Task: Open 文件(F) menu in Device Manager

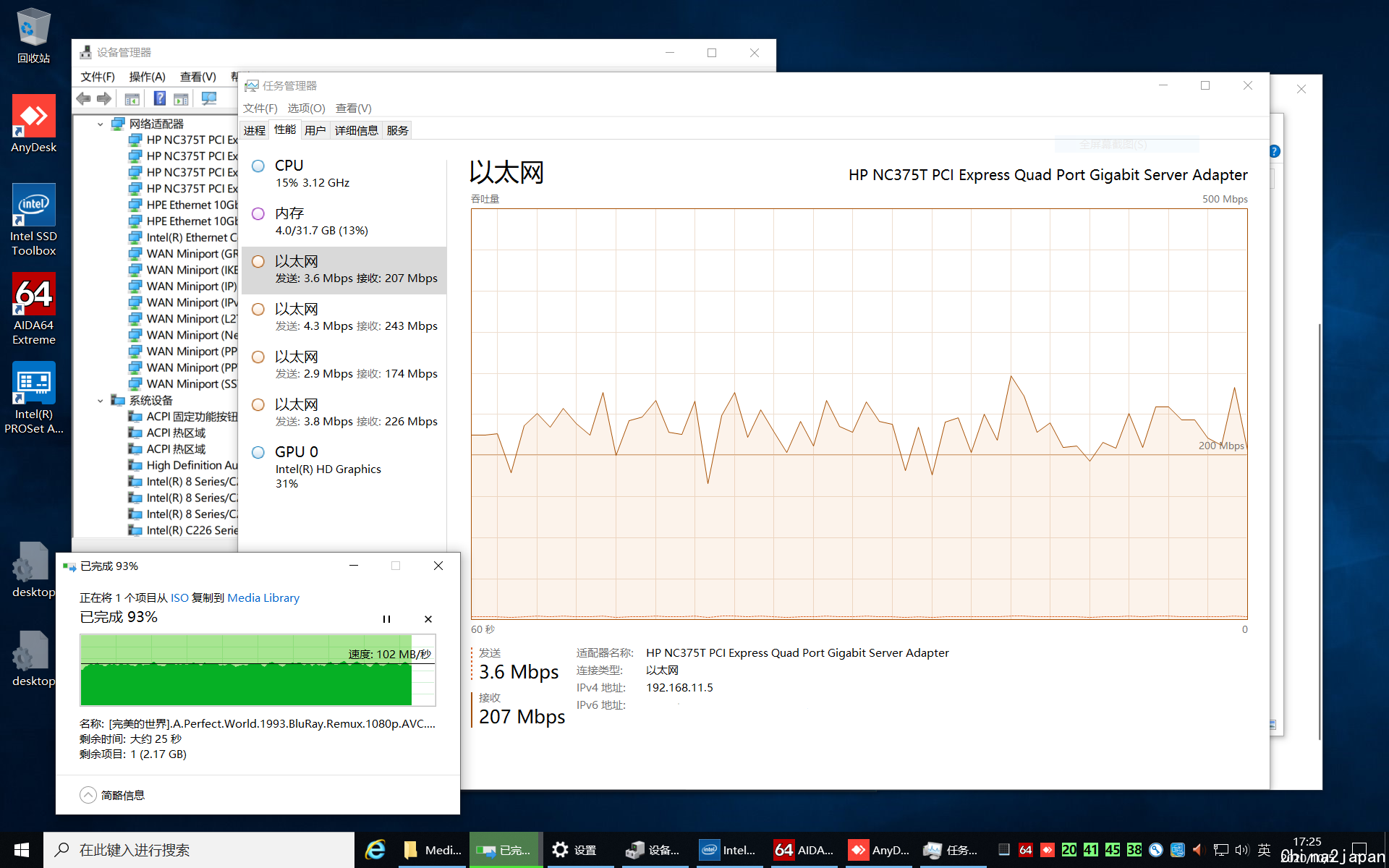Action: (98, 77)
